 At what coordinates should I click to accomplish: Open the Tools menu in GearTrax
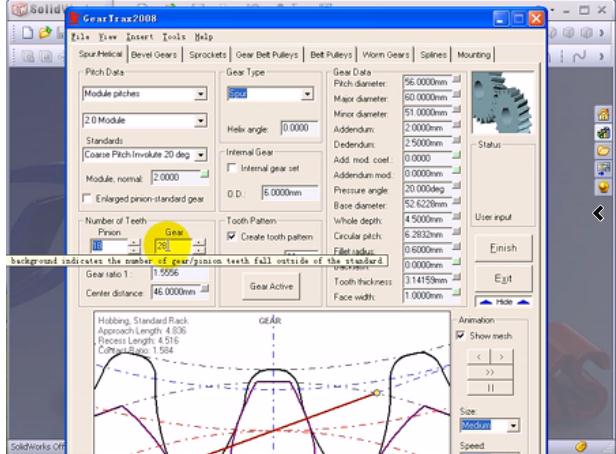click(174, 37)
